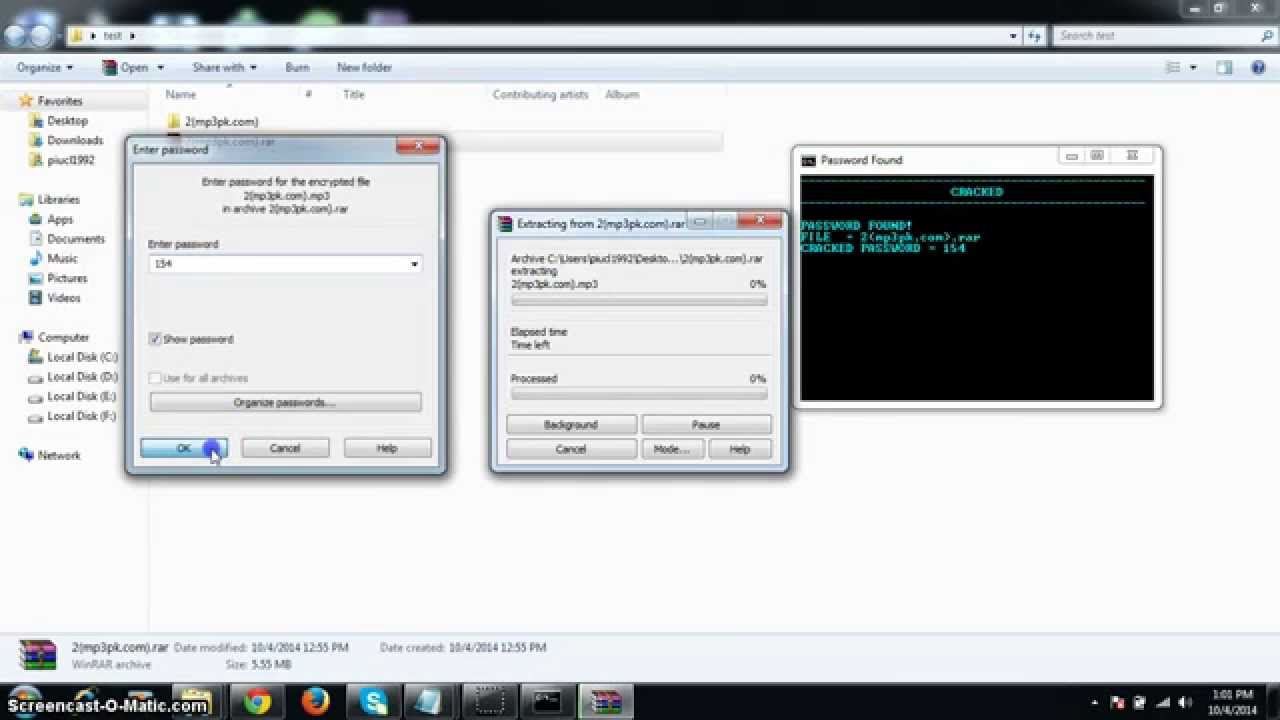The width and height of the screenshot is (1280, 720).
Task: Click the Explorer Forward arrow button
Action: click(x=41, y=36)
